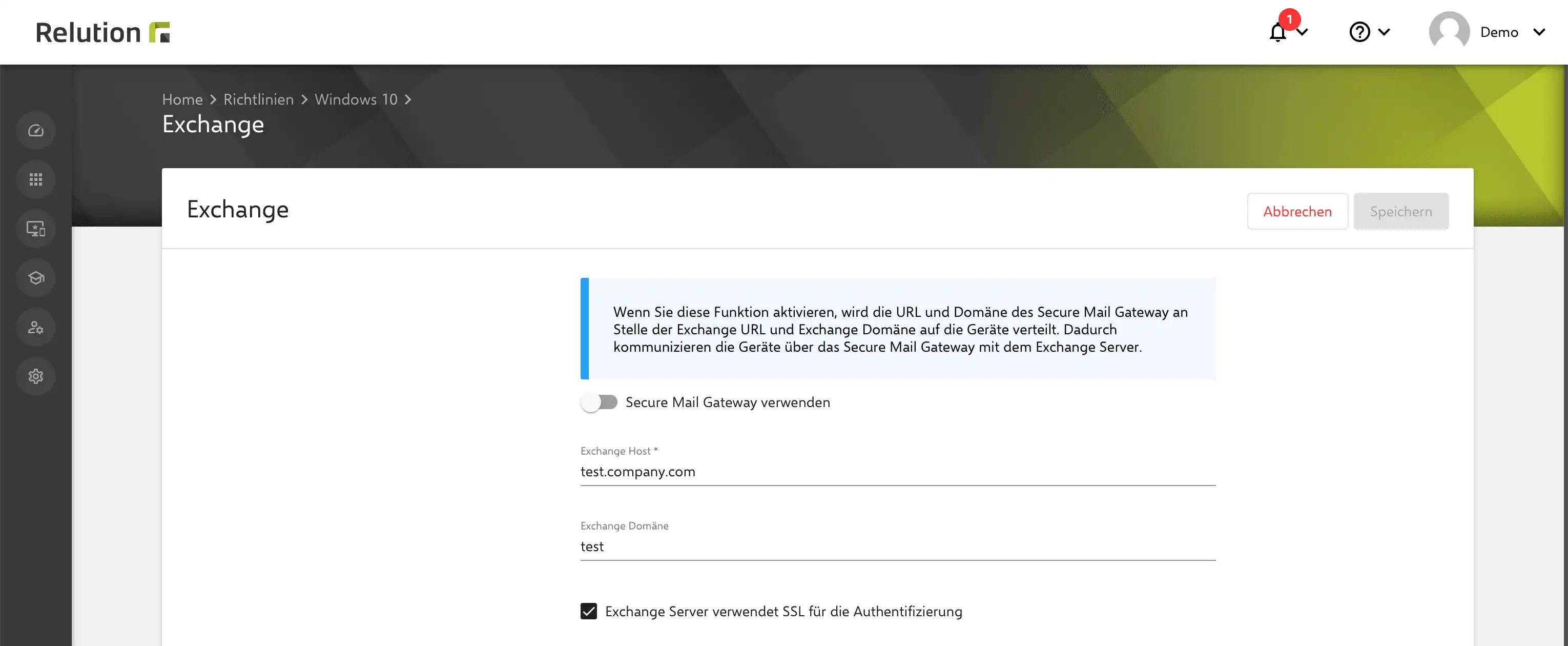The height and width of the screenshot is (646, 1568).
Task: Click the Abbrechen button
Action: point(1297,211)
